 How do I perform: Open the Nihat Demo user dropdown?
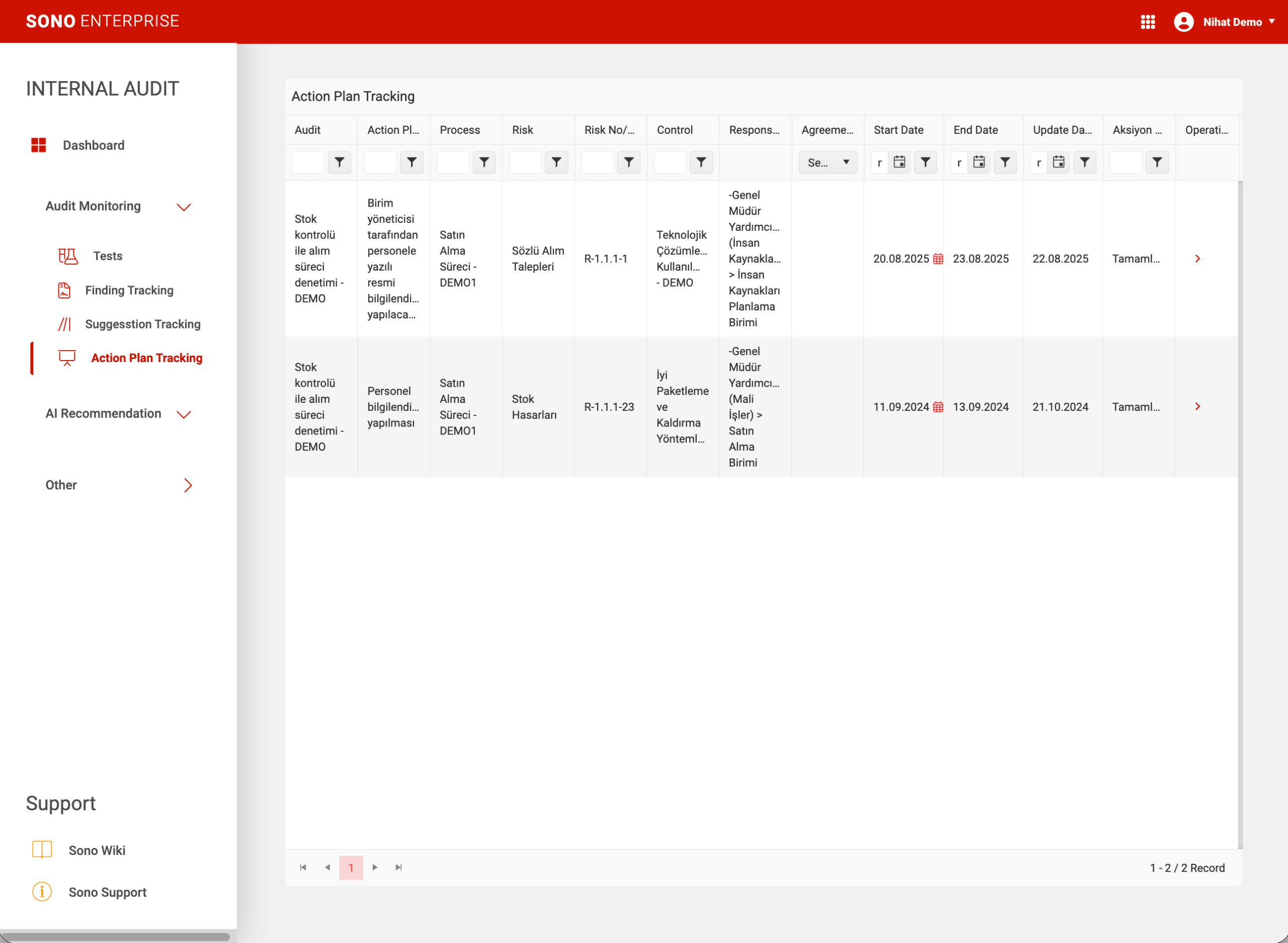(1238, 22)
